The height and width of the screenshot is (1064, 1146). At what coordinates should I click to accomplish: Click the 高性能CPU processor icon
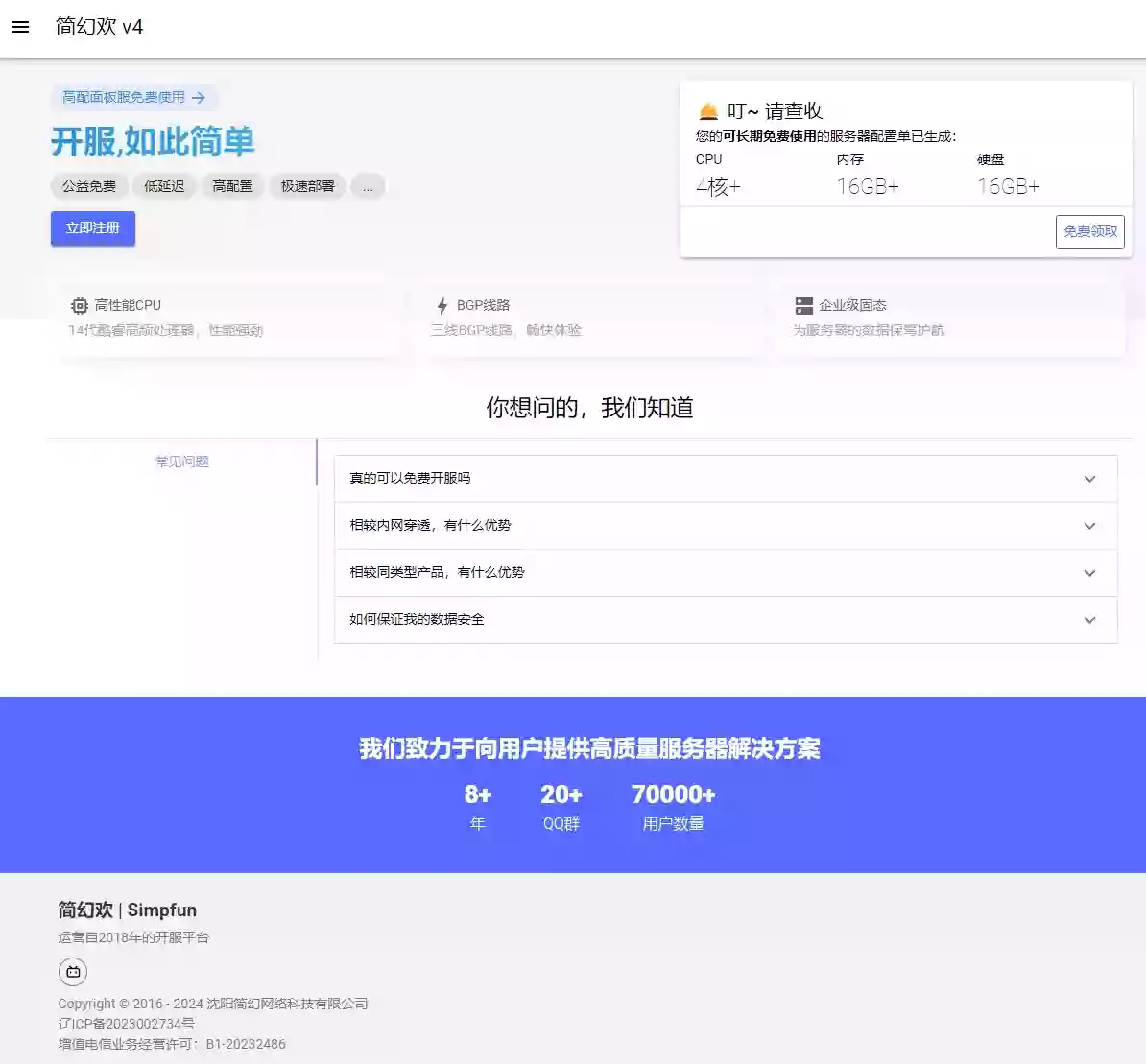tap(80, 305)
